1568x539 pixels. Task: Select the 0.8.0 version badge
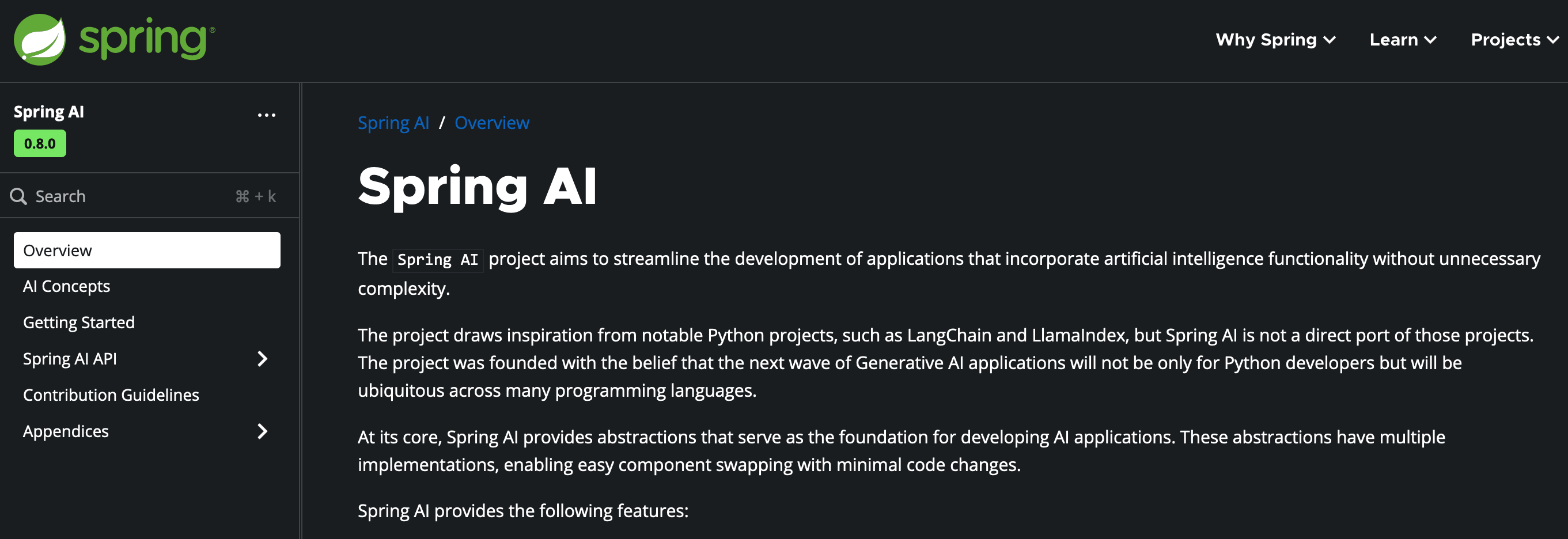(x=40, y=143)
